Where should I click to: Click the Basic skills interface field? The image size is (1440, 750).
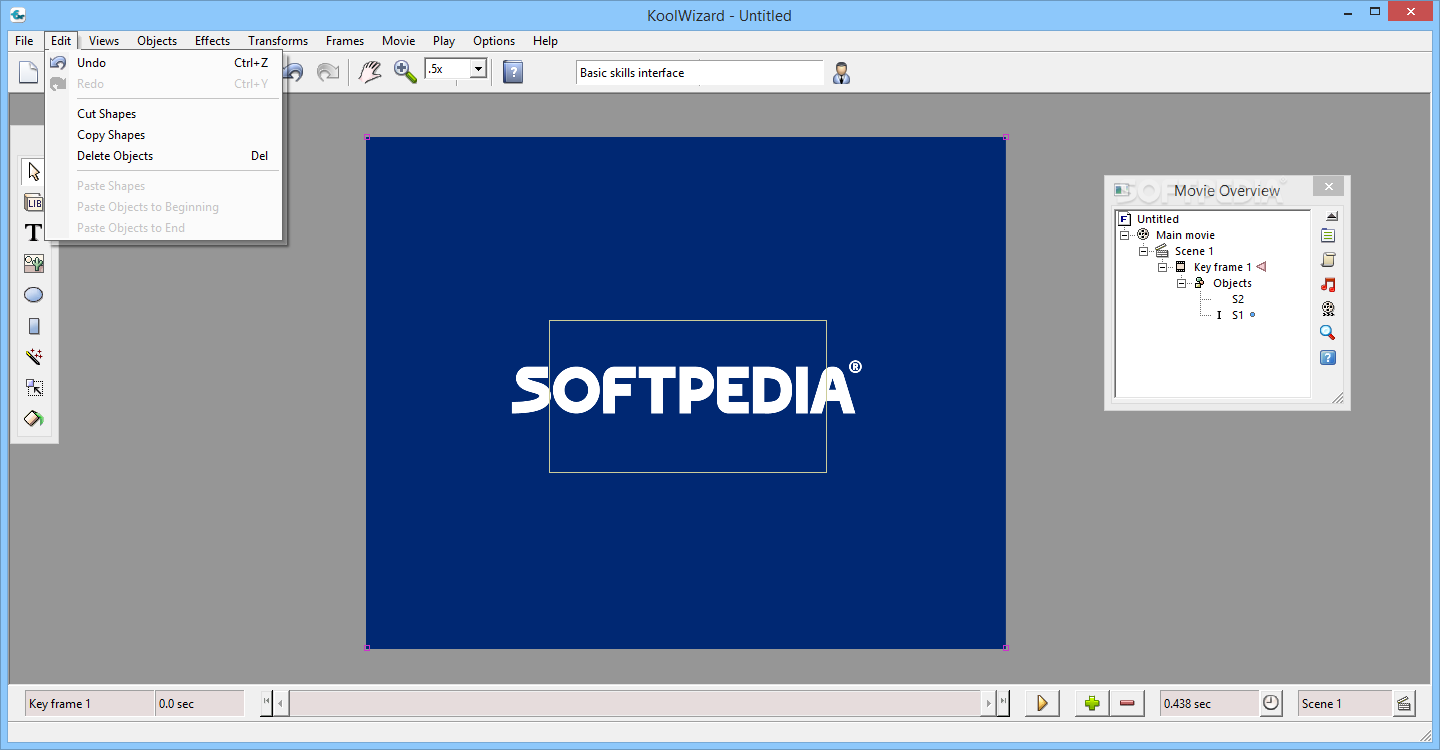[x=700, y=73]
